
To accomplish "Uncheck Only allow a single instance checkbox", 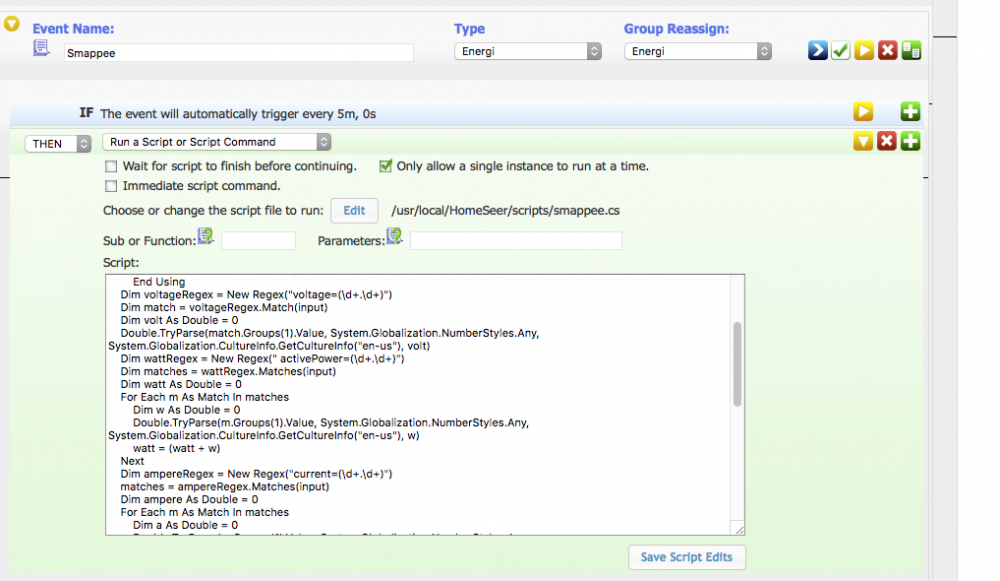I will click(x=385, y=166).
